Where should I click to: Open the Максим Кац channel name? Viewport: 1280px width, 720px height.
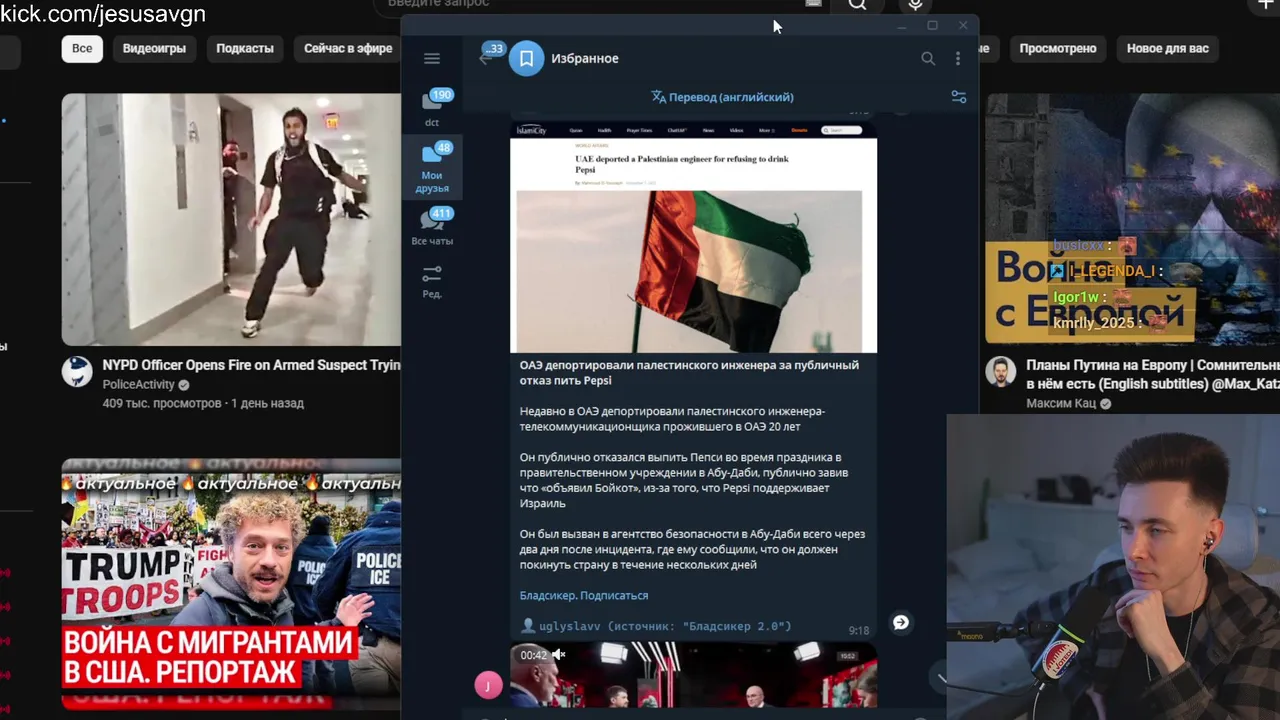1061,404
